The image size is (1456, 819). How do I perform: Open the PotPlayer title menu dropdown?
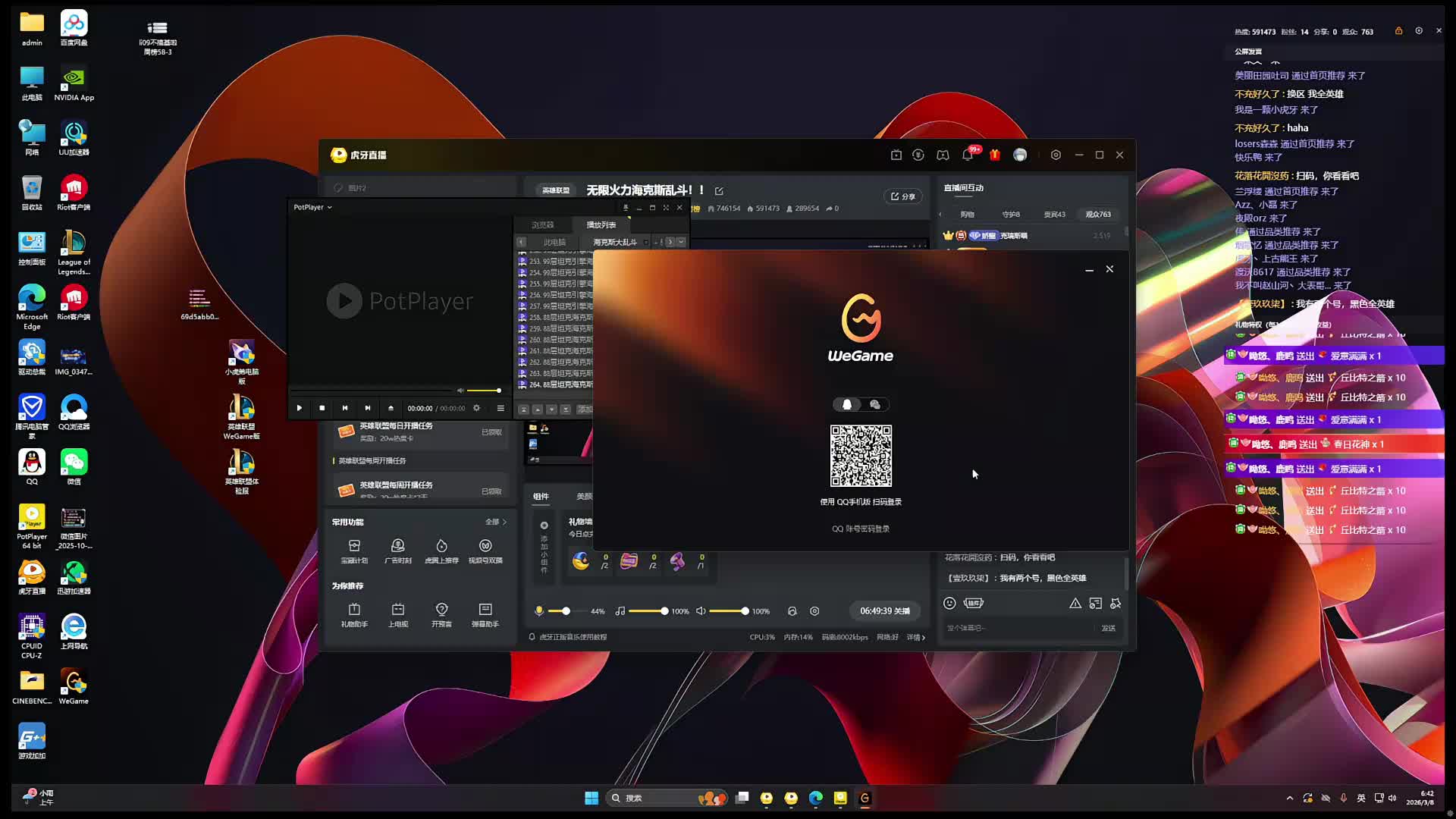(312, 207)
